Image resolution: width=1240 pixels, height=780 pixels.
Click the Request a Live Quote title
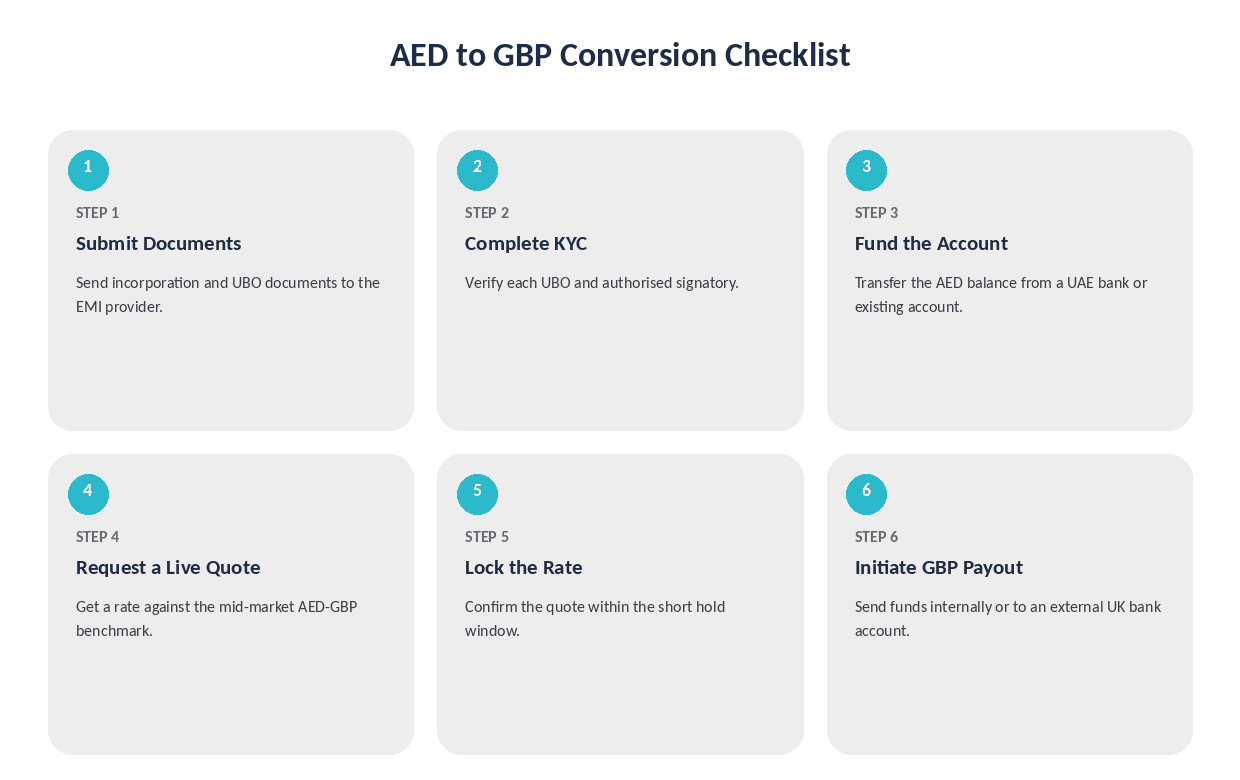pos(168,567)
